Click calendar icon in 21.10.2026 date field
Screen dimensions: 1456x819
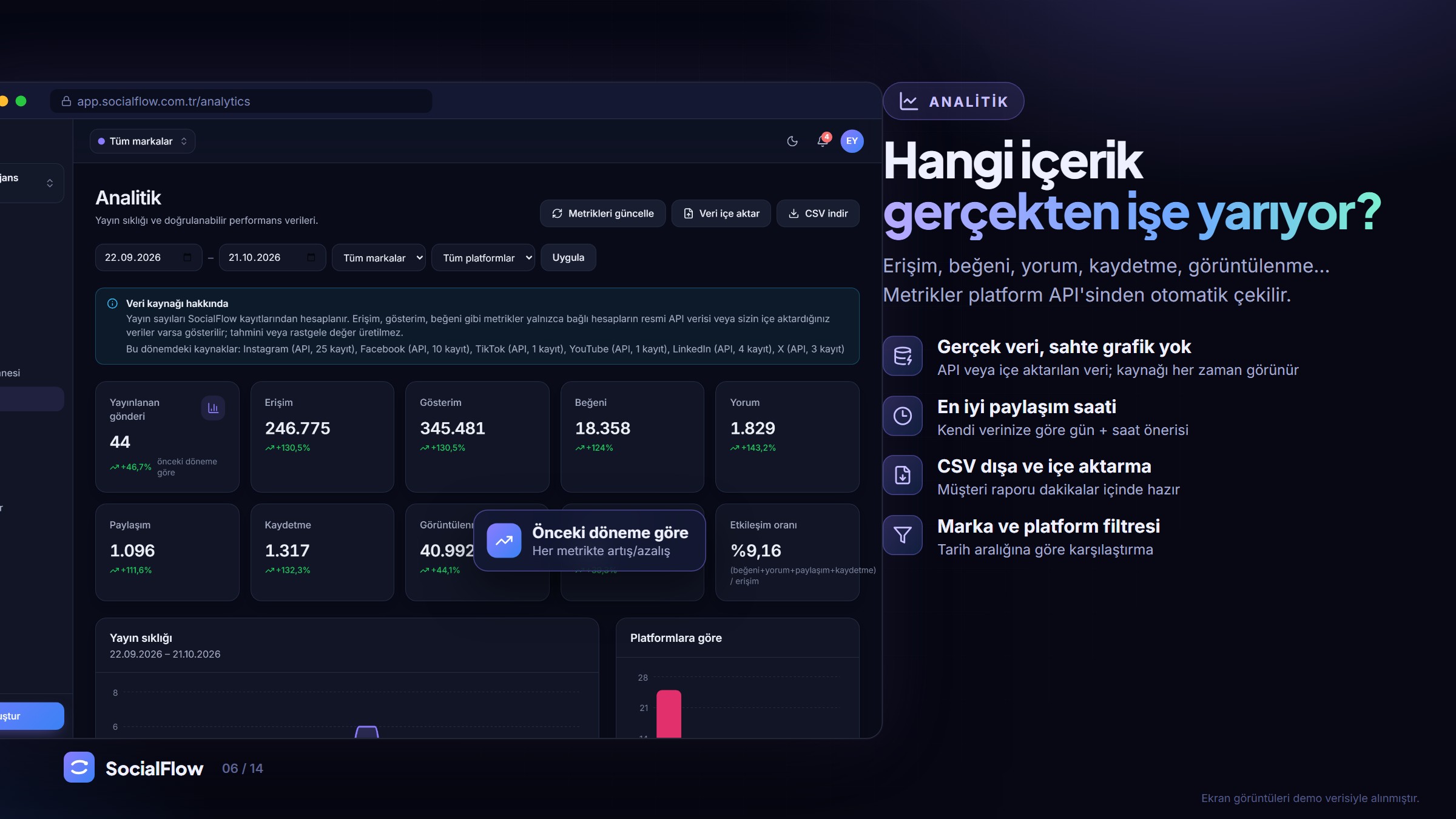(311, 258)
